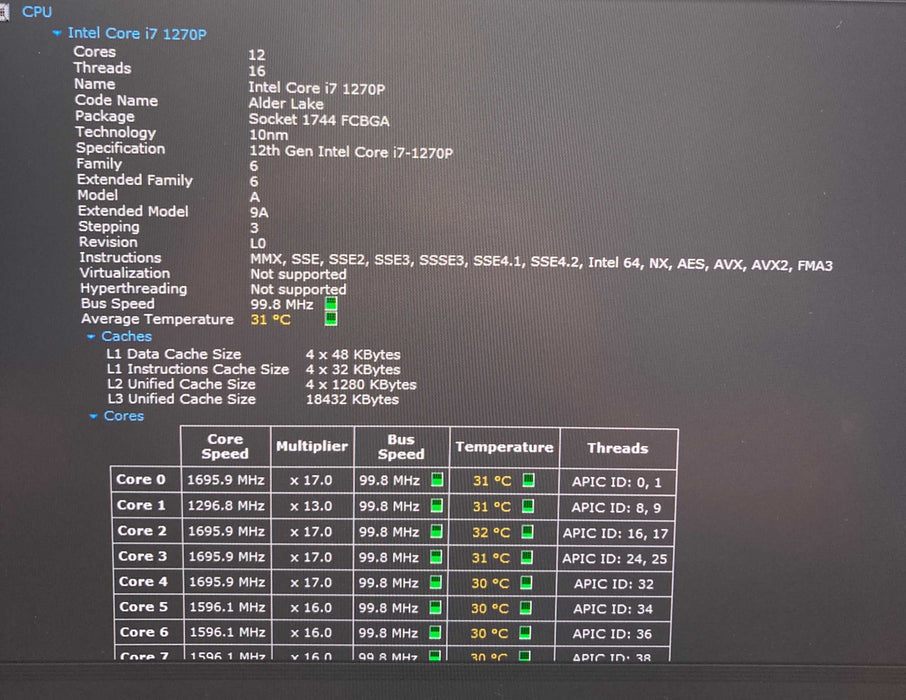Select the APIC ID: 8, 9 cell

click(x=616, y=508)
